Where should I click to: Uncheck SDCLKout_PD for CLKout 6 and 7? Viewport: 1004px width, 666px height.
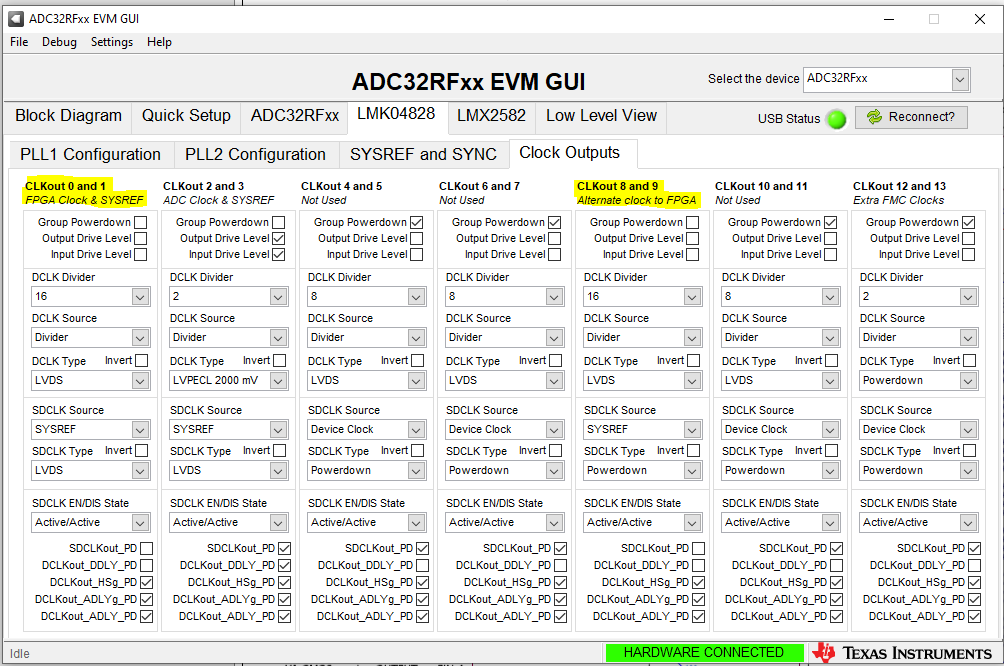561,549
